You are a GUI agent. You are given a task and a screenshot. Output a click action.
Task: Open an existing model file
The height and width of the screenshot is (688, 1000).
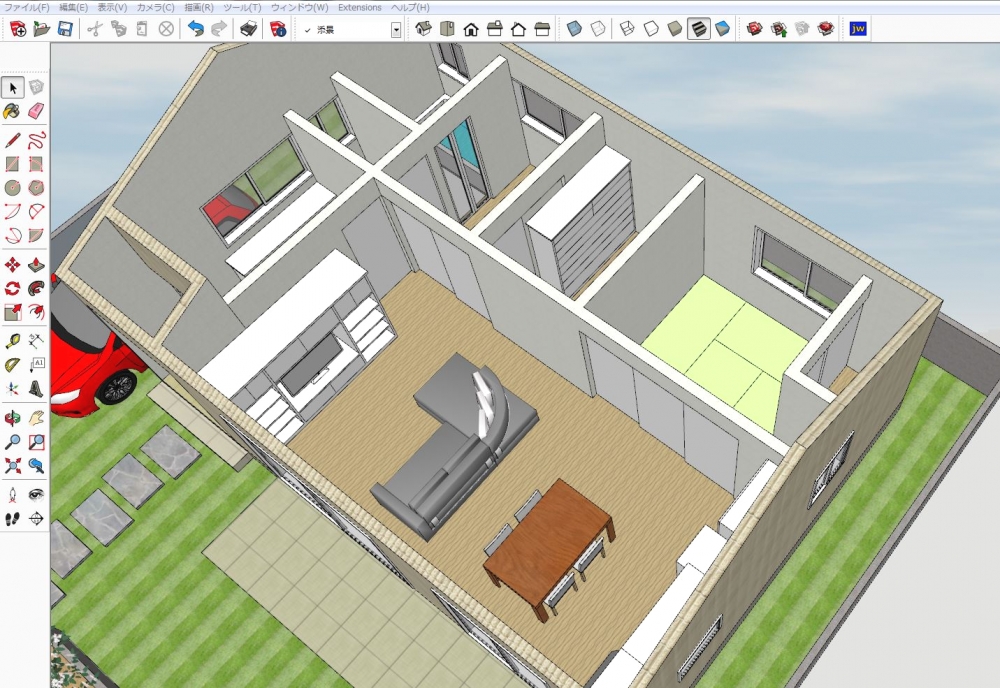41,29
